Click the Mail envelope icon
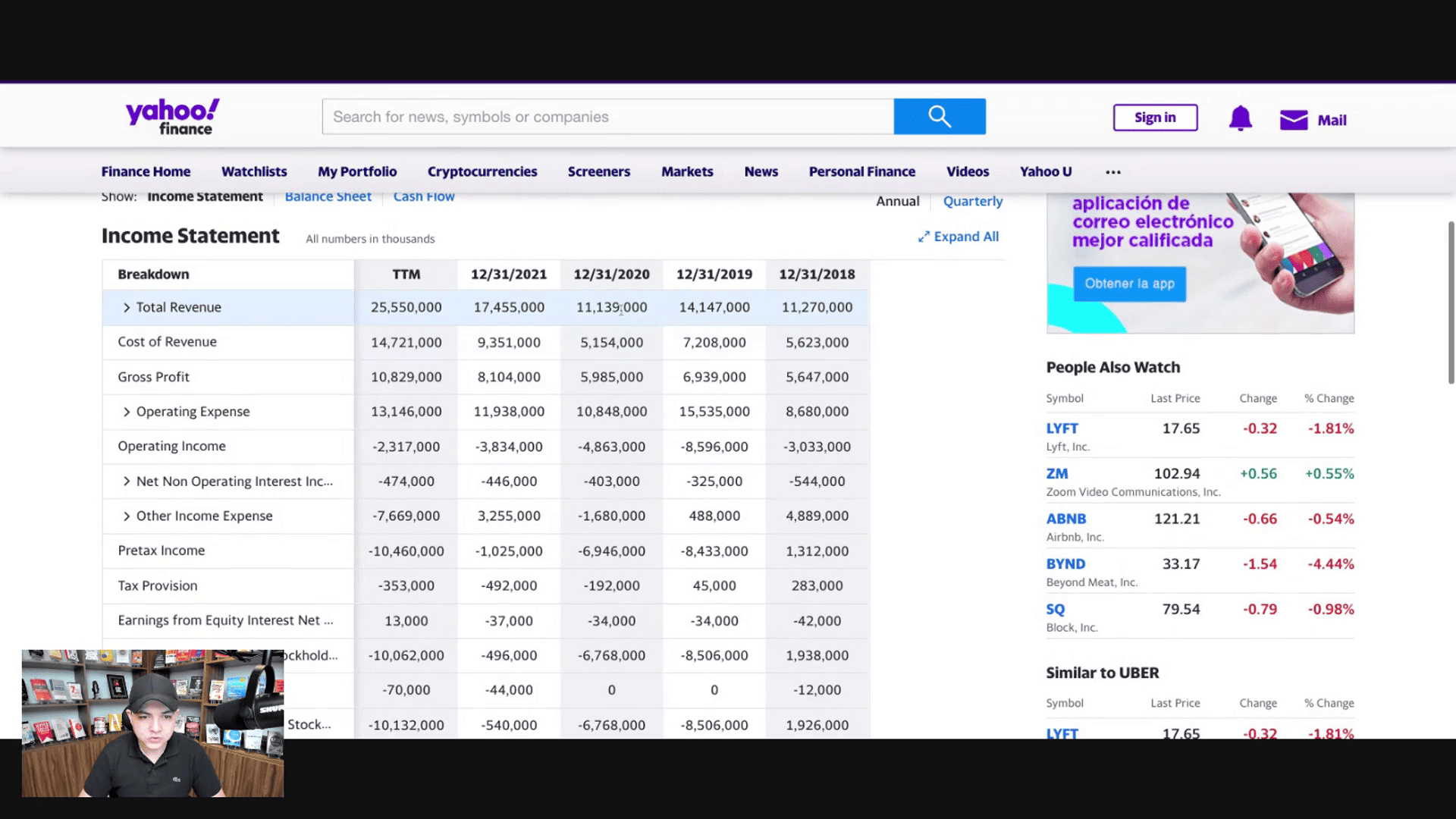 coord(1293,120)
